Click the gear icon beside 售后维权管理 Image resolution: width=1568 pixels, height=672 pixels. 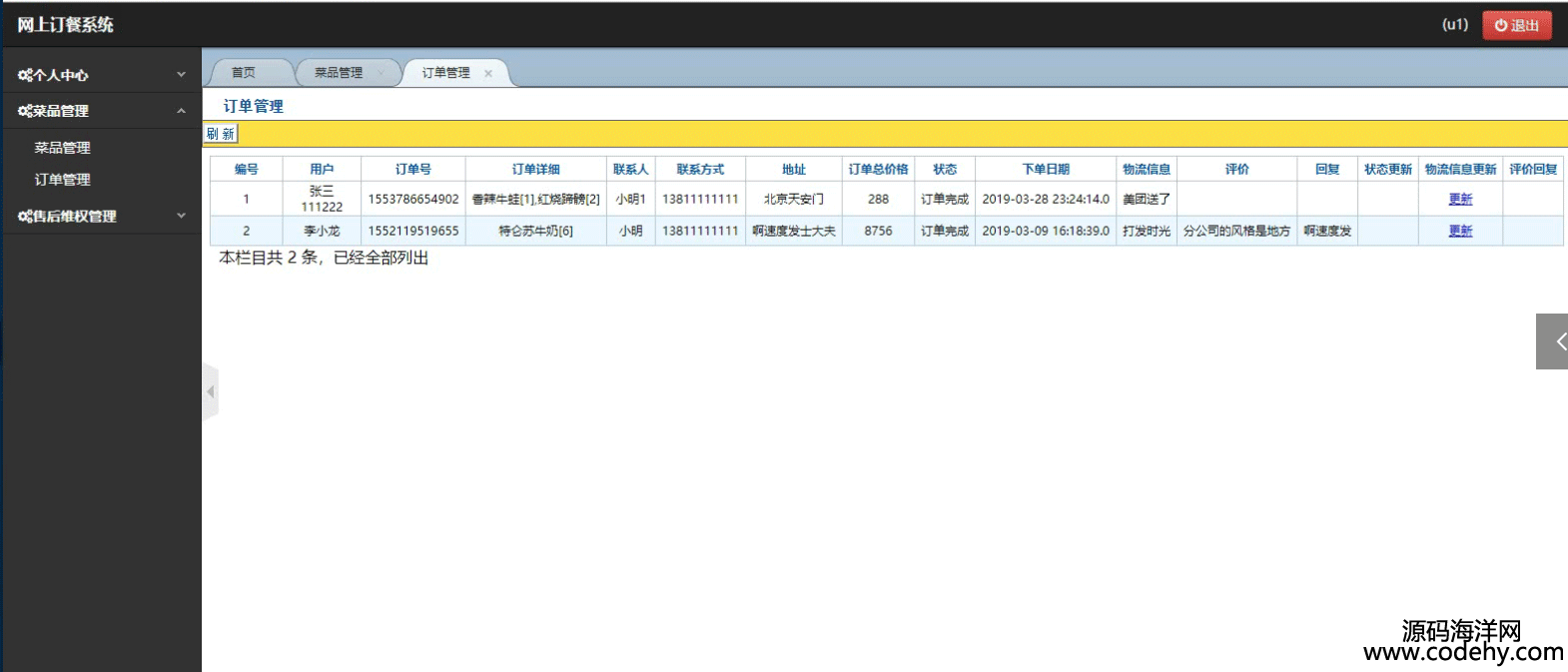pyautogui.click(x=25, y=216)
